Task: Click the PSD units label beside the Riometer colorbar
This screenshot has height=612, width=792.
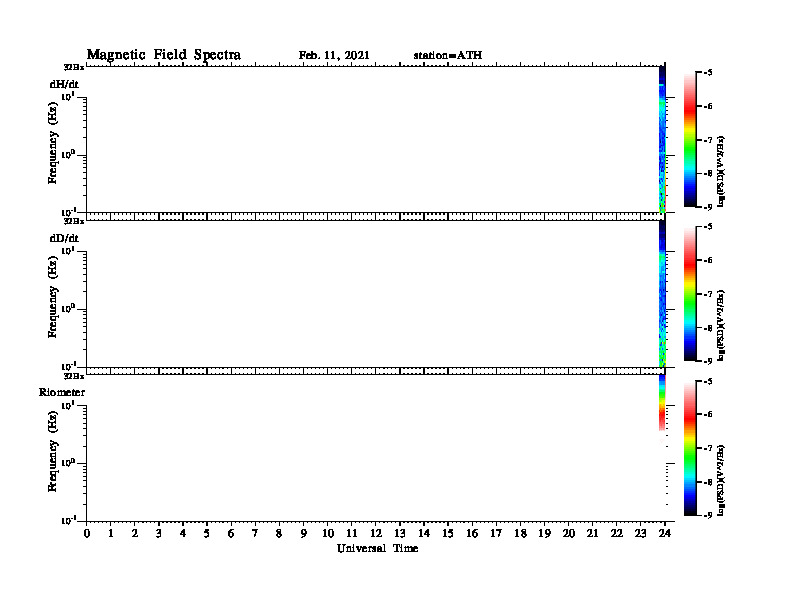Action: pos(721,480)
